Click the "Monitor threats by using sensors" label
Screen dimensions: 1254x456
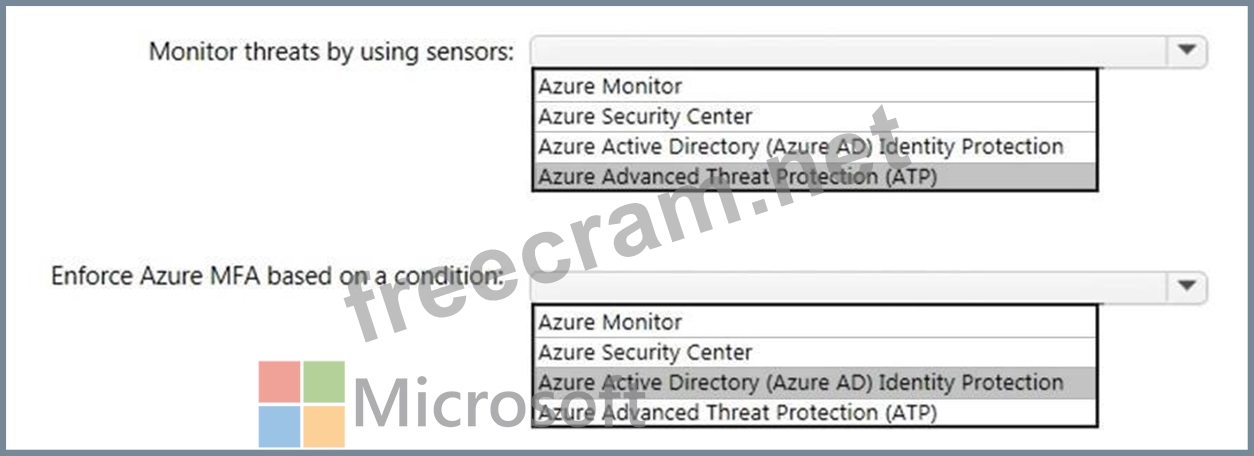(331, 51)
